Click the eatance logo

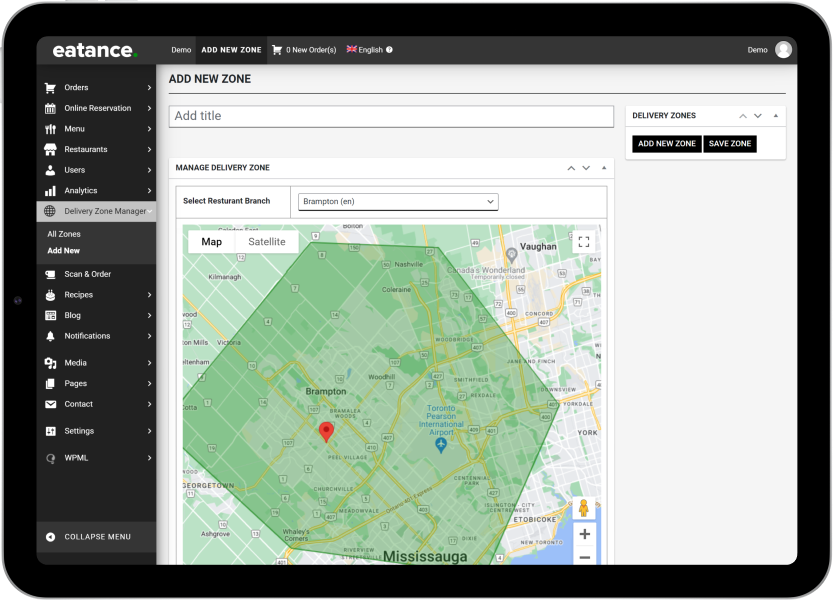coord(95,50)
